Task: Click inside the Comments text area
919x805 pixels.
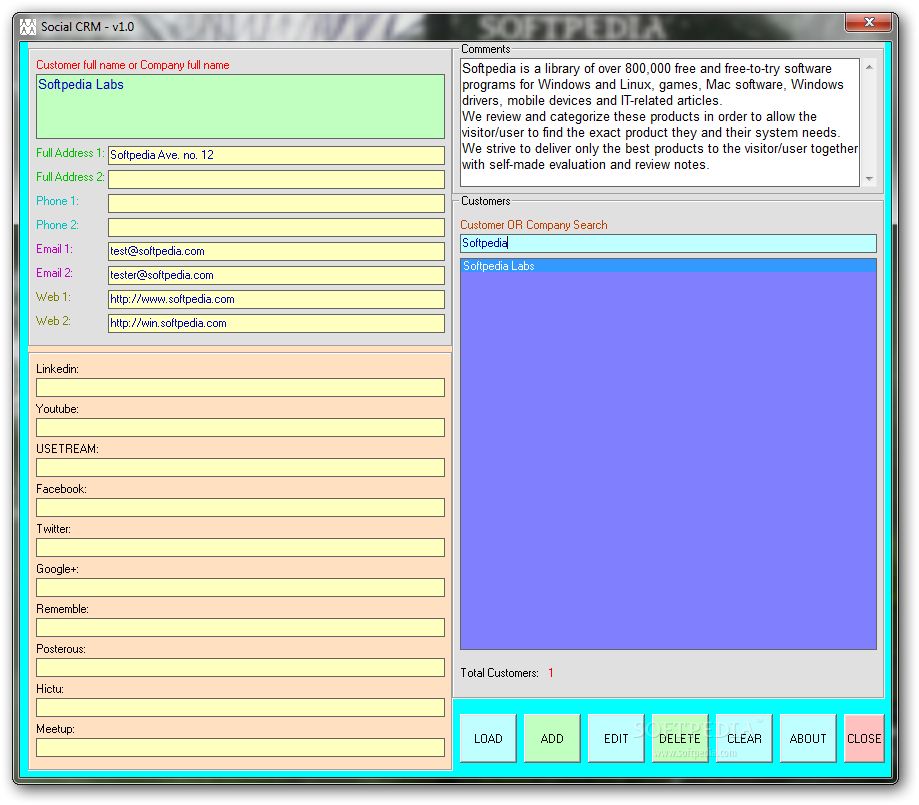Action: [659, 122]
